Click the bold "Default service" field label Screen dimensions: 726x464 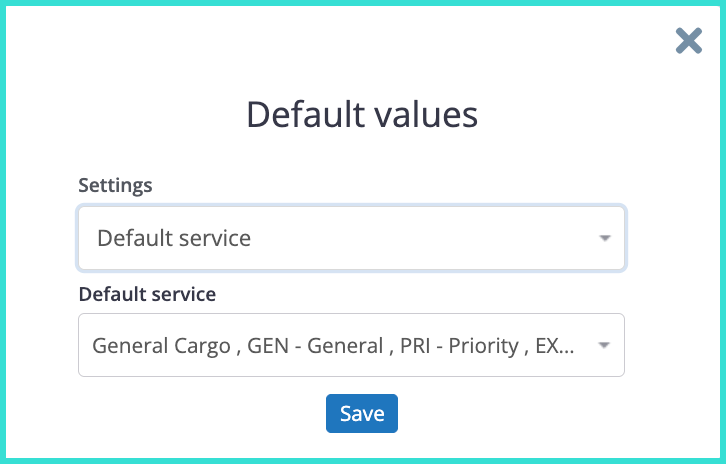click(x=147, y=294)
